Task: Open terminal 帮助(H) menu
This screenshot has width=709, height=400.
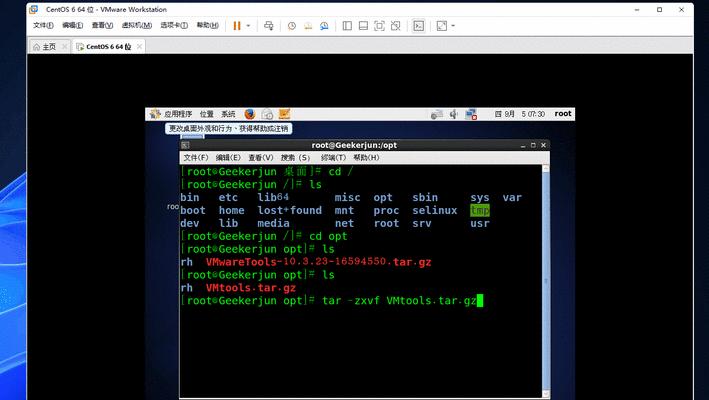Action: (366, 157)
